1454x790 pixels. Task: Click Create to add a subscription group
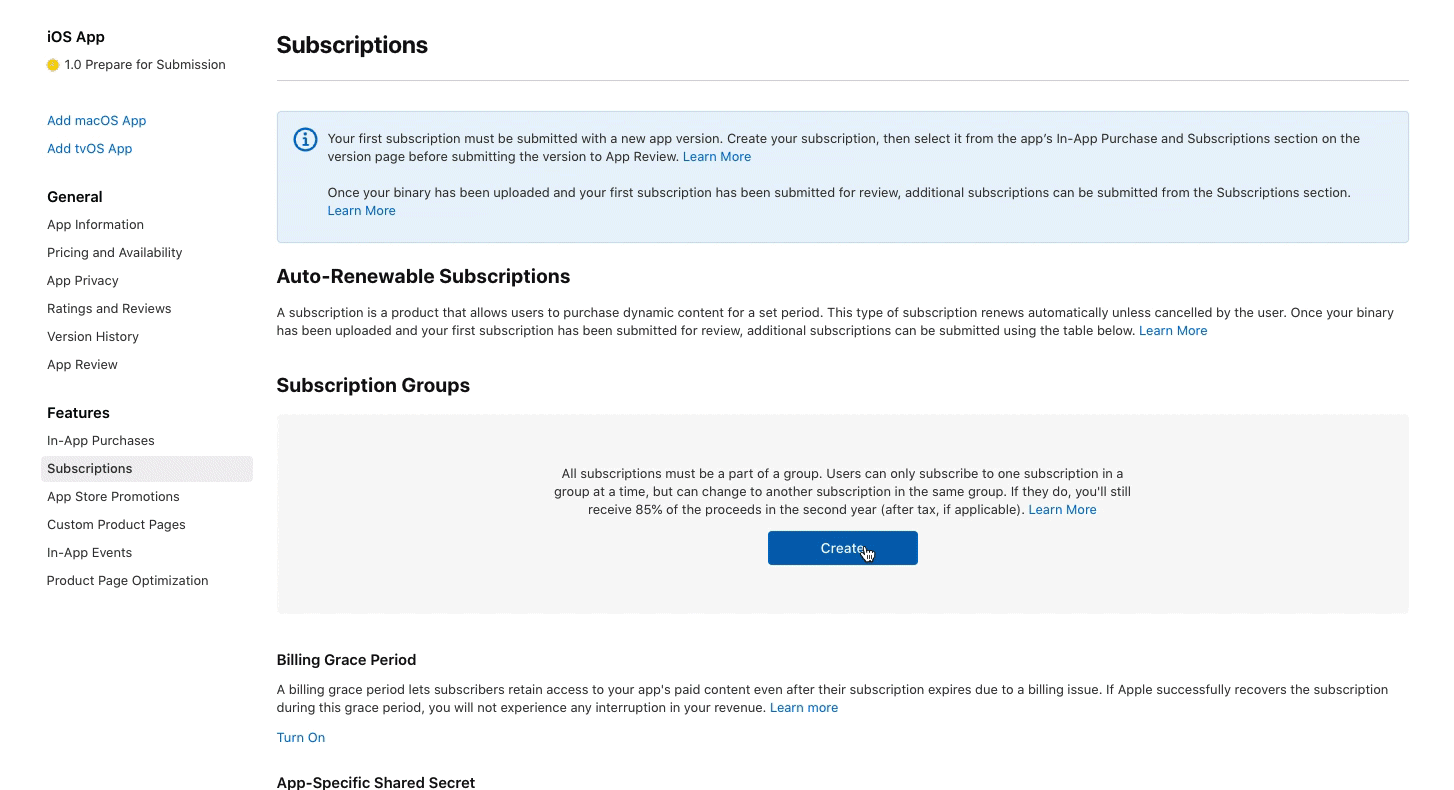point(842,548)
